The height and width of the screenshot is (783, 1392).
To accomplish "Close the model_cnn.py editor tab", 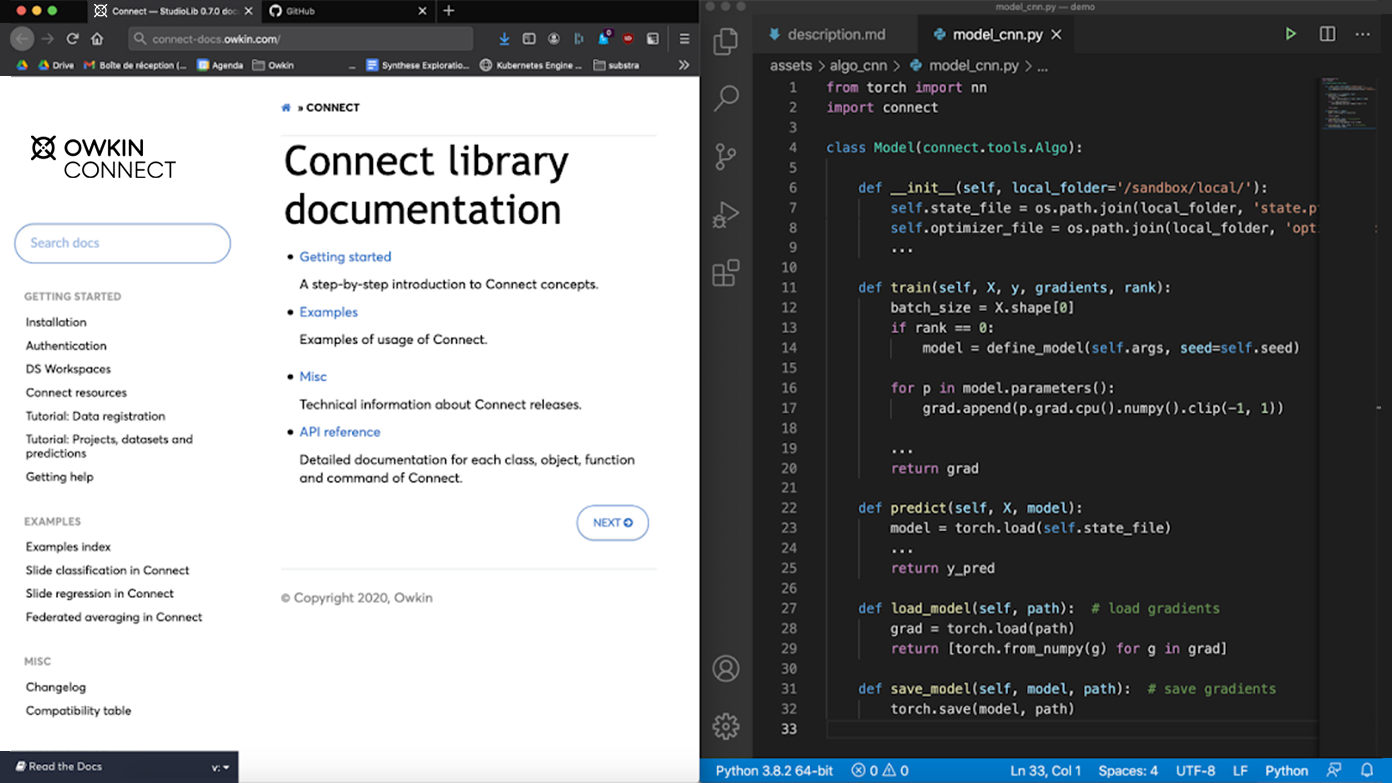I will (1057, 34).
